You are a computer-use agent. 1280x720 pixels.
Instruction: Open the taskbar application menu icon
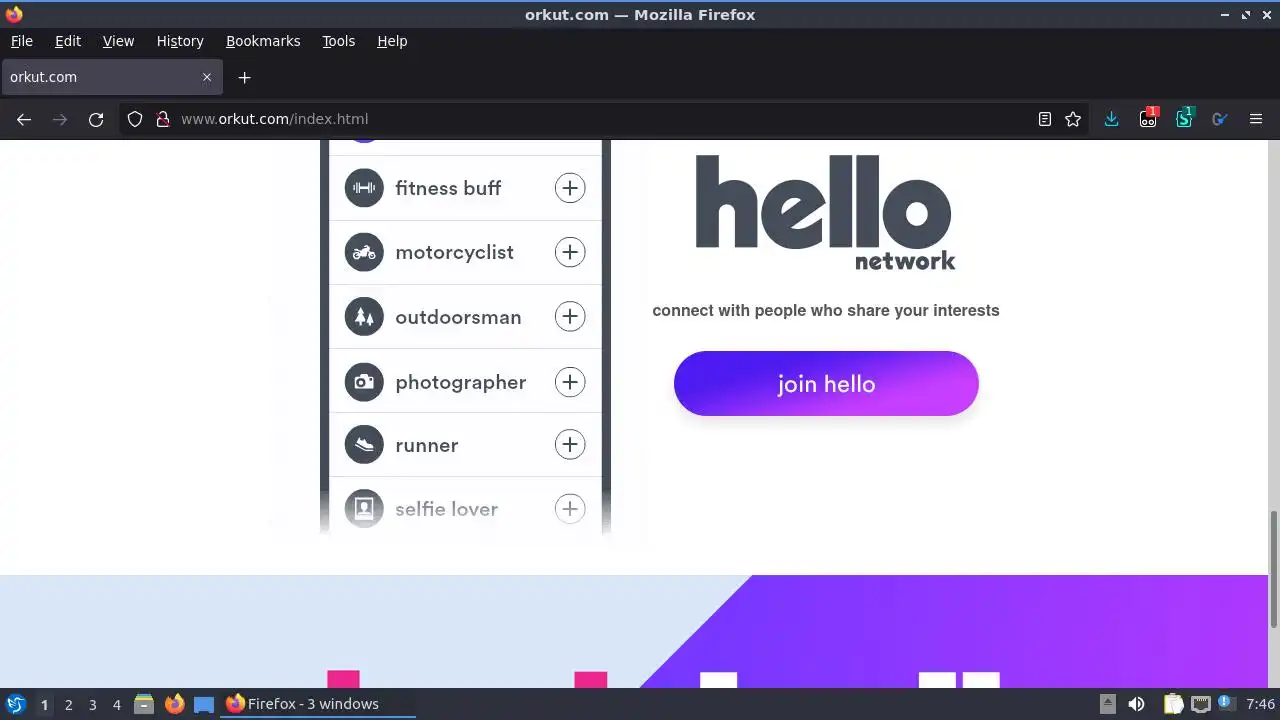click(x=15, y=704)
